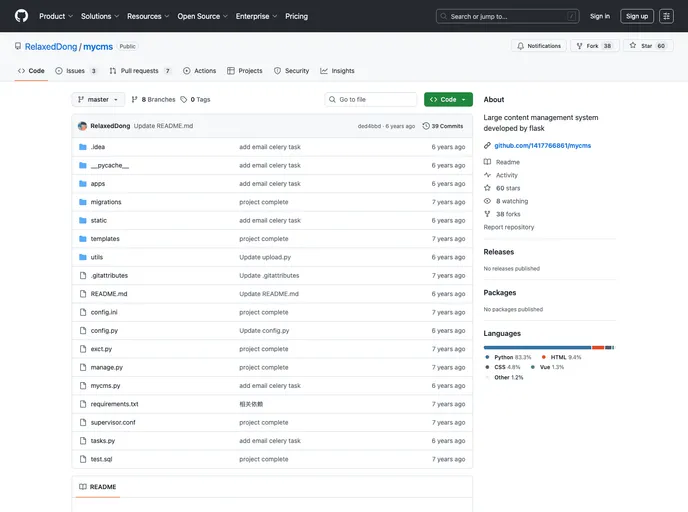Click the blue Python language dot
This screenshot has height=512, width=688.
pos(487,357)
